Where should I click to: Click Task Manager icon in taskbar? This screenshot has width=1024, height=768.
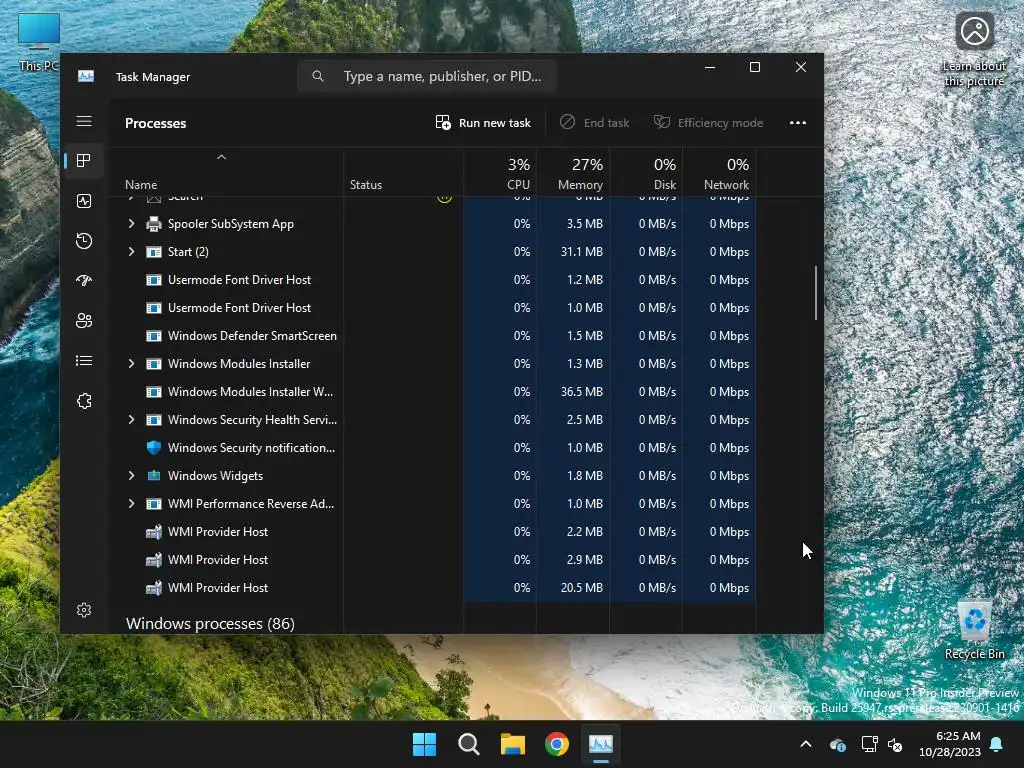click(x=601, y=744)
